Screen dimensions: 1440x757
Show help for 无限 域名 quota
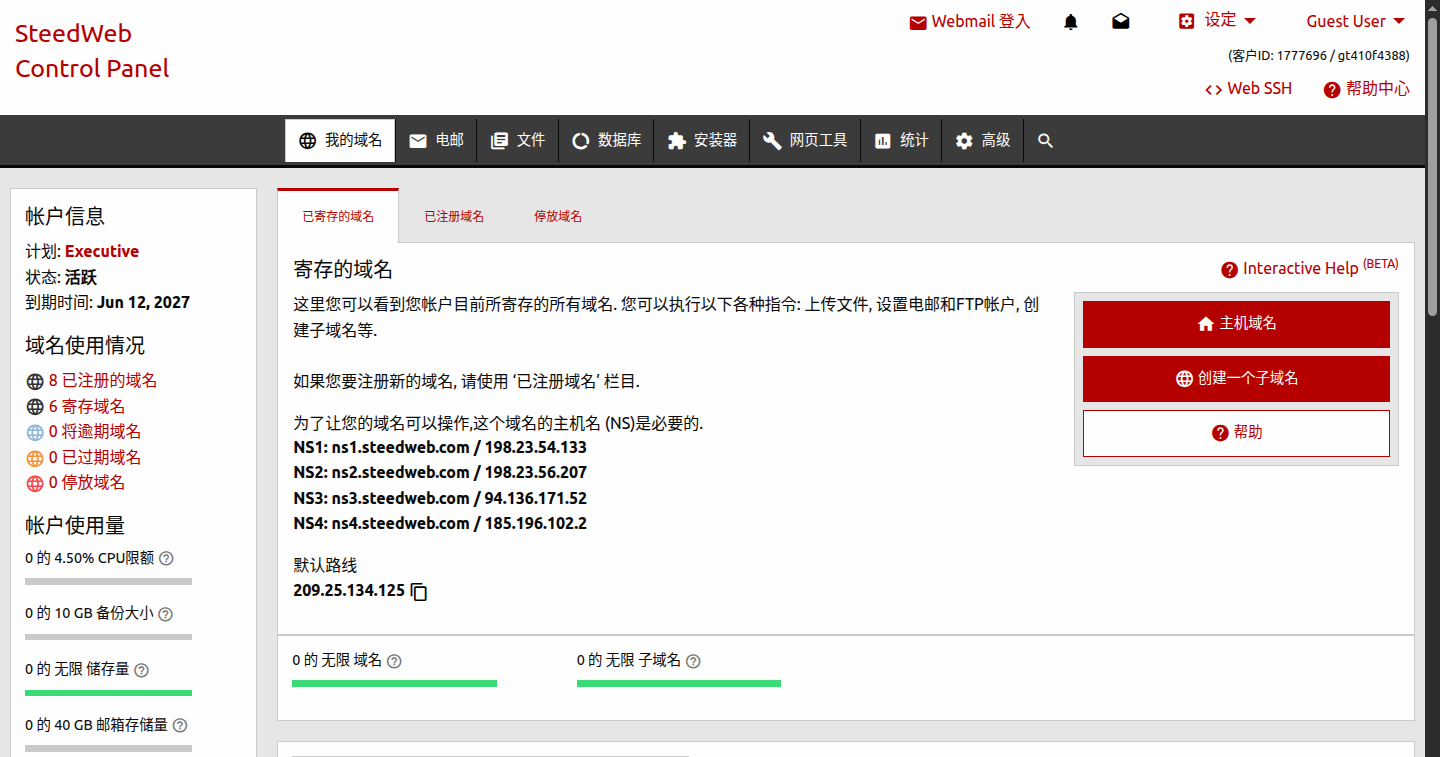click(394, 661)
